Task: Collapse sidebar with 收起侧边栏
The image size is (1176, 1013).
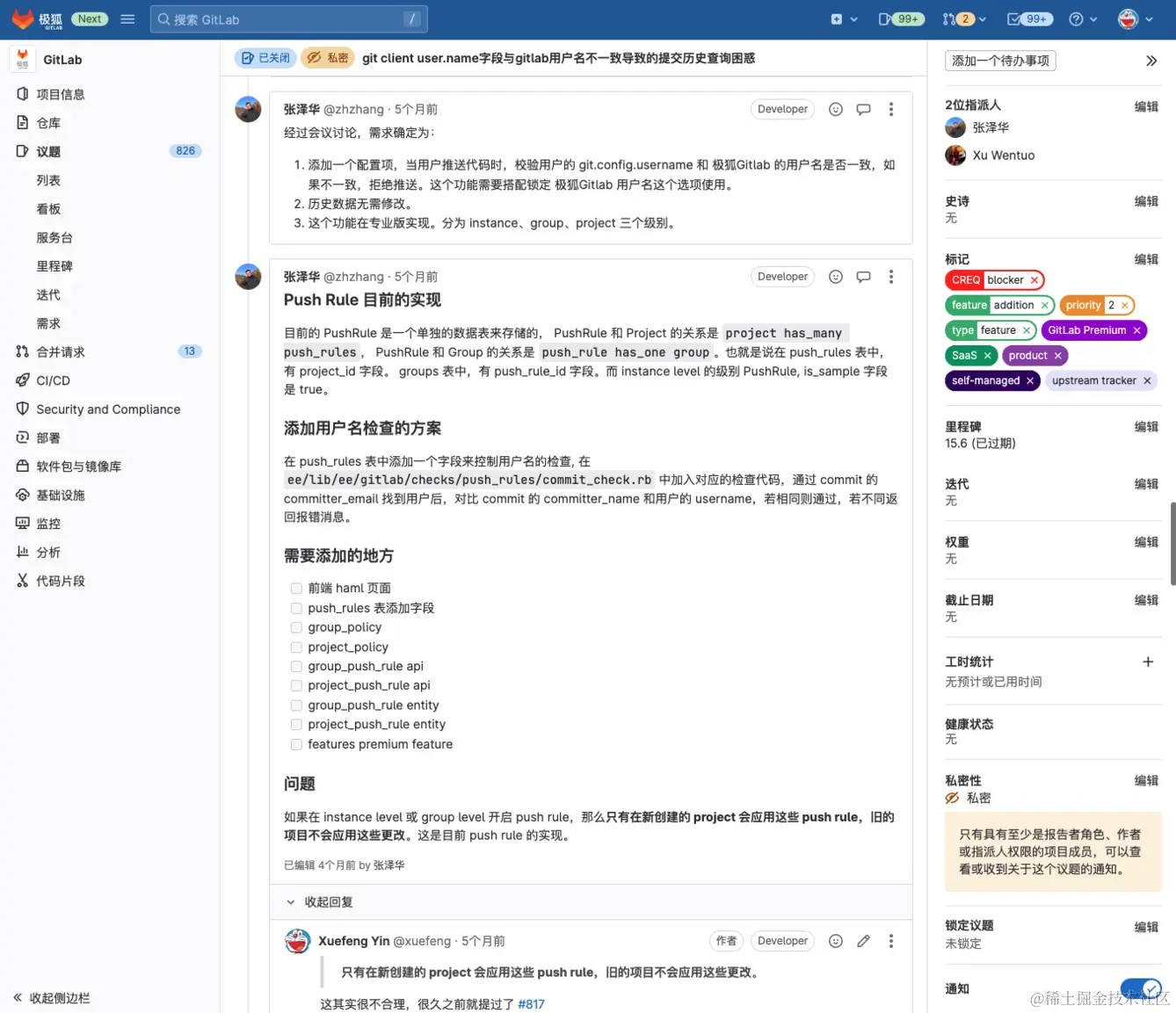Action: coord(52,997)
